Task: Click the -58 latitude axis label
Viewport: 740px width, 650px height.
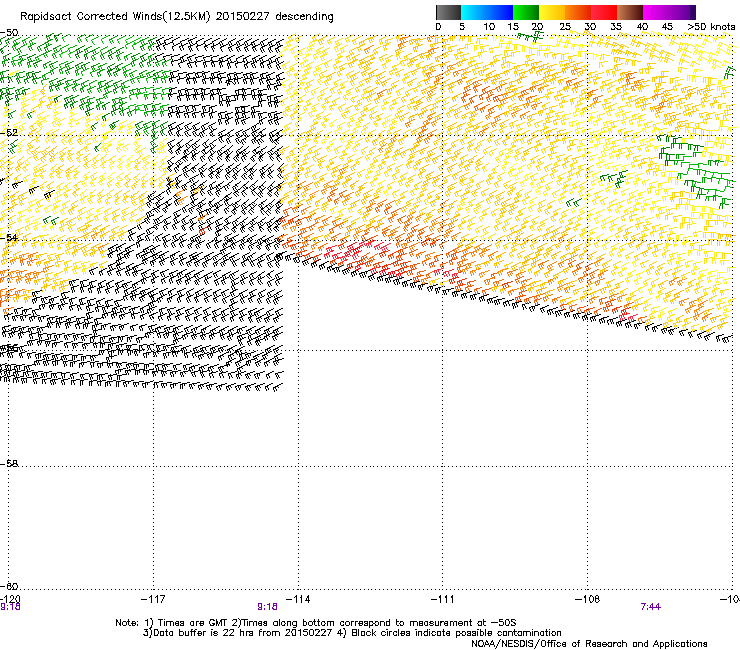Action: [x=9, y=464]
